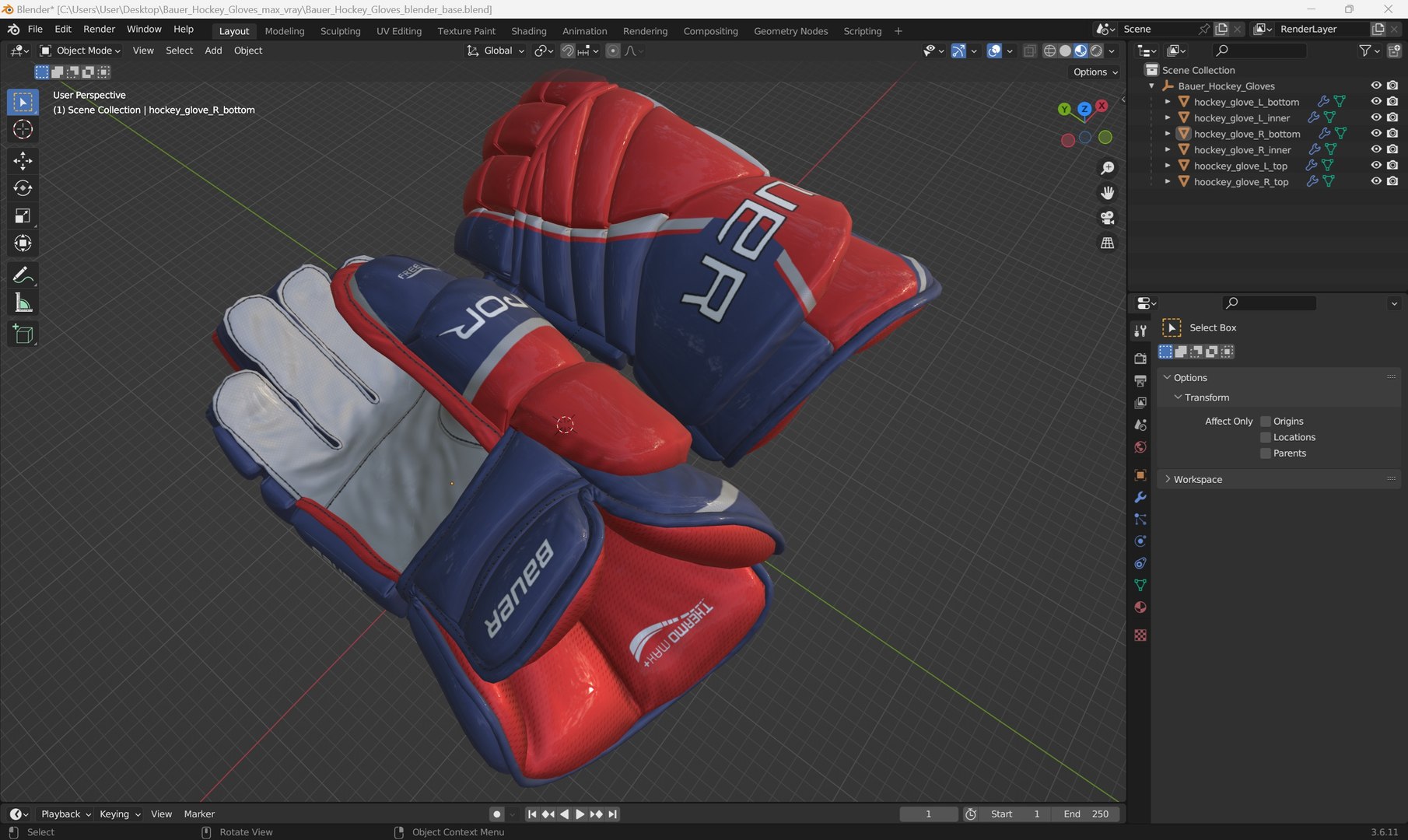The height and width of the screenshot is (840, 1408).
Task: Play the animation forward
Action: [x=580, y=814]
